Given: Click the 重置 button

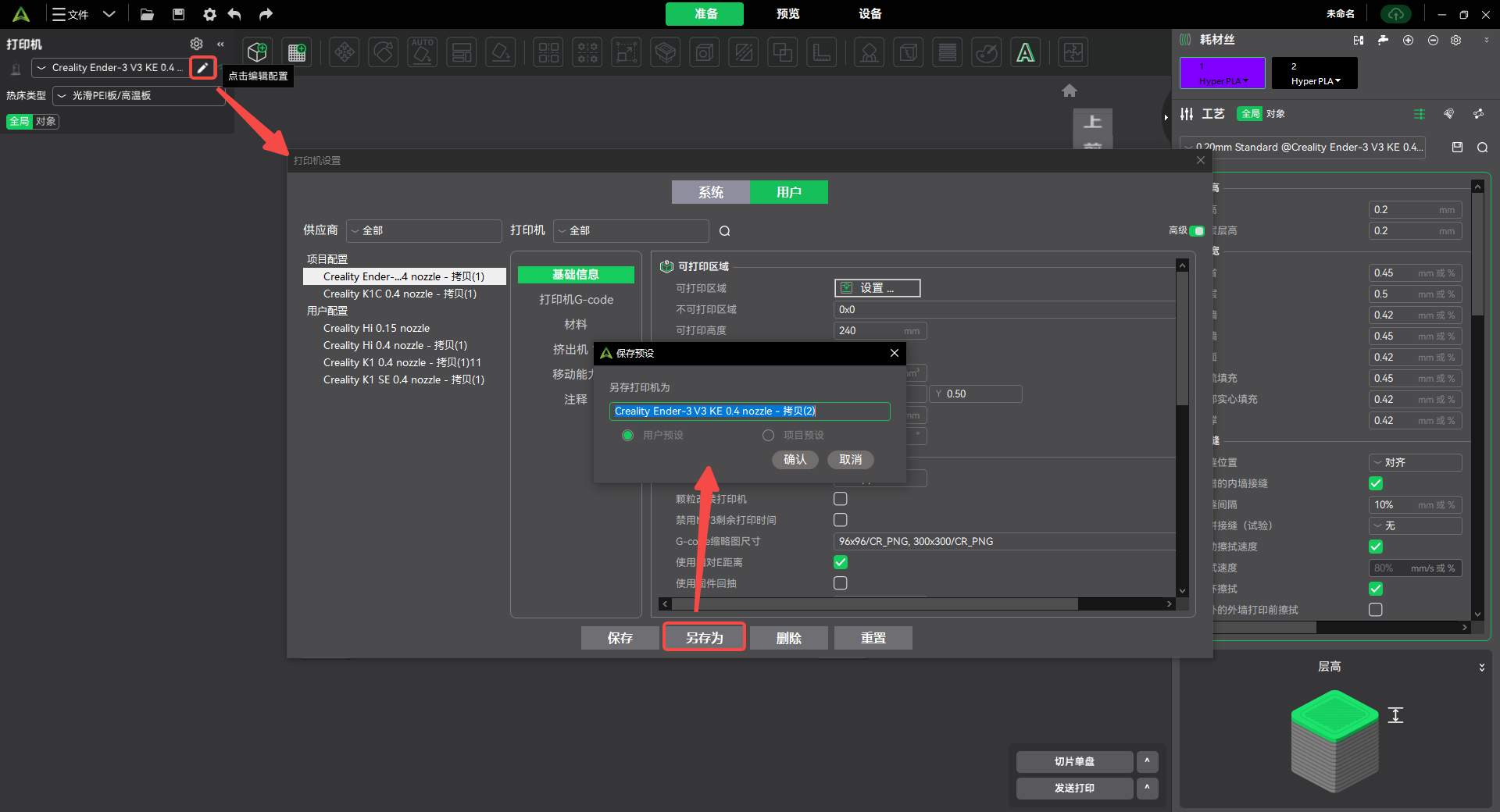Looking at the screenshot, I should pos(873,638).
